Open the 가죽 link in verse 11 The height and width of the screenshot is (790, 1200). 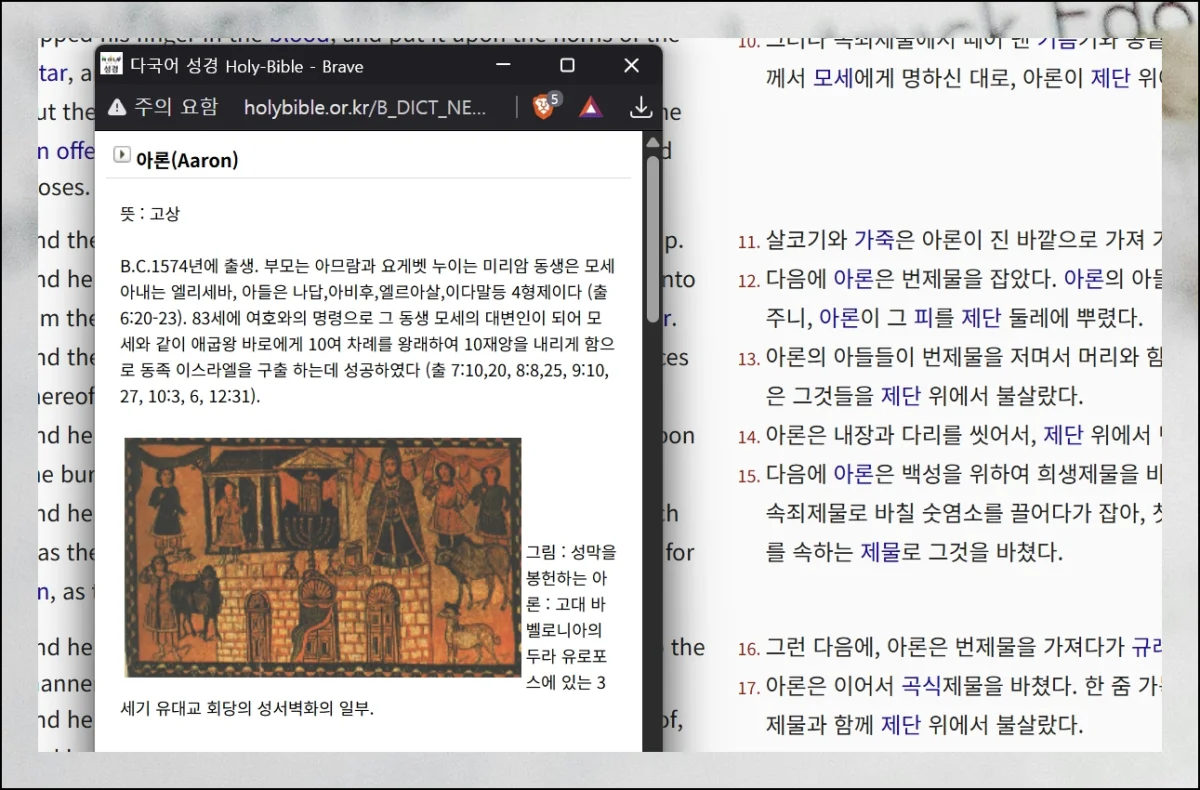click(x=875, y=240)
